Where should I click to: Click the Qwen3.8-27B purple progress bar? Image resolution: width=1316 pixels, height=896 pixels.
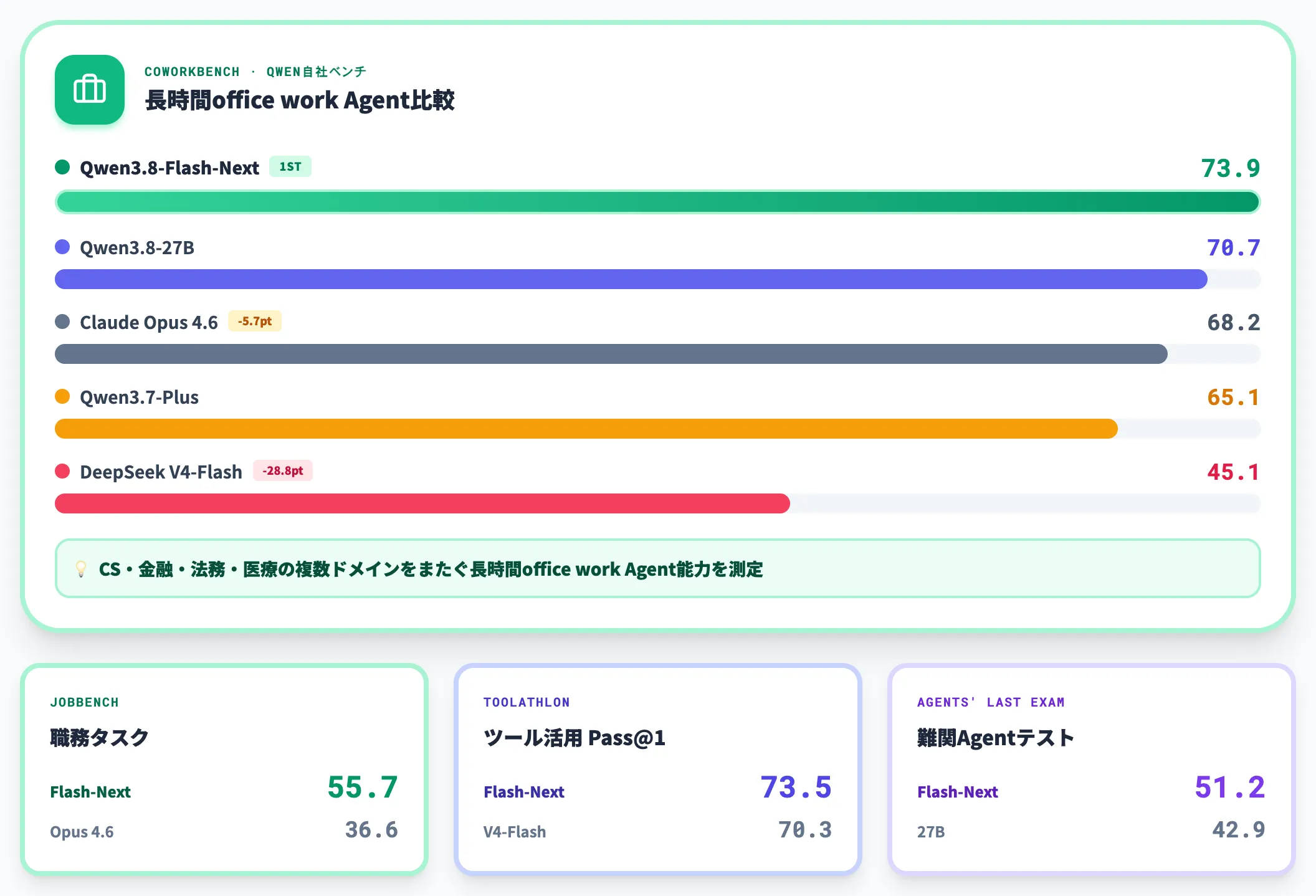[x=631, y=279]
